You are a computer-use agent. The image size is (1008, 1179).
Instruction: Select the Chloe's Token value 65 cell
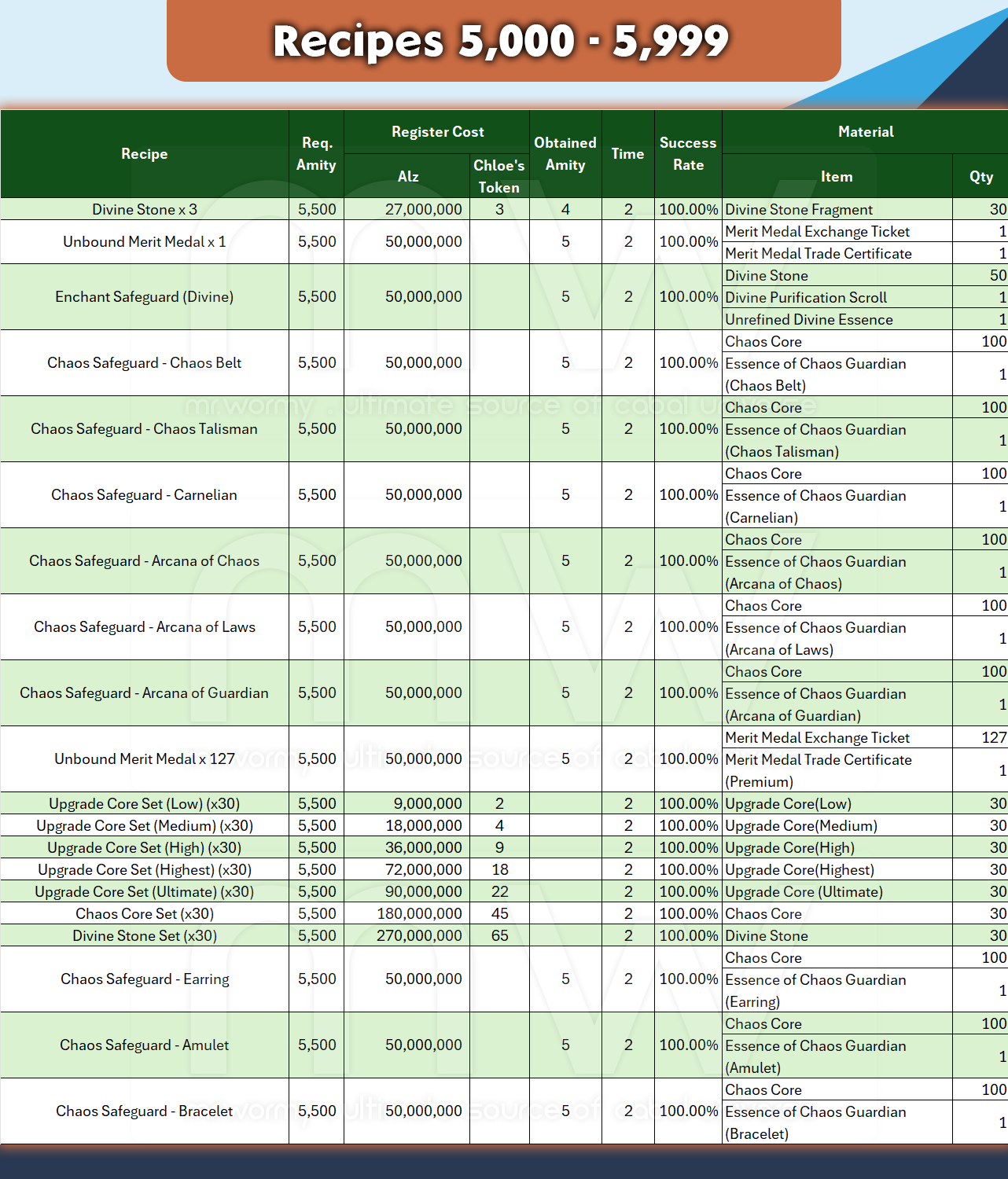pyautogui.click(x=499, y=936)
